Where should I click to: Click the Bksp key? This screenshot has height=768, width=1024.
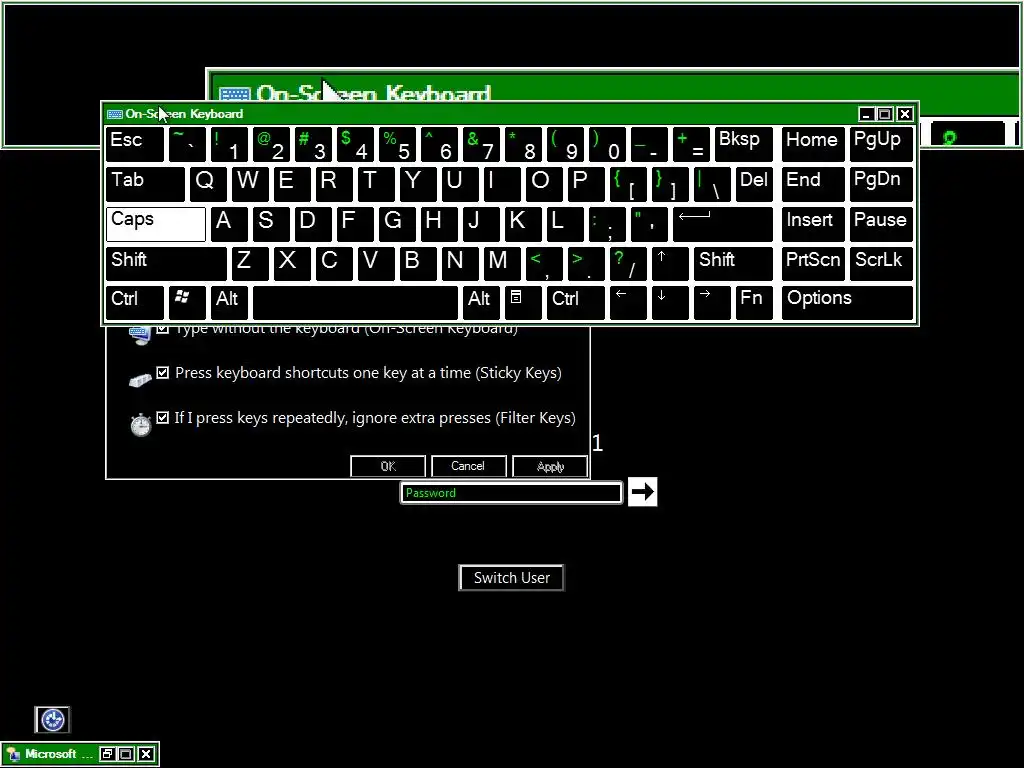[744, 144]
